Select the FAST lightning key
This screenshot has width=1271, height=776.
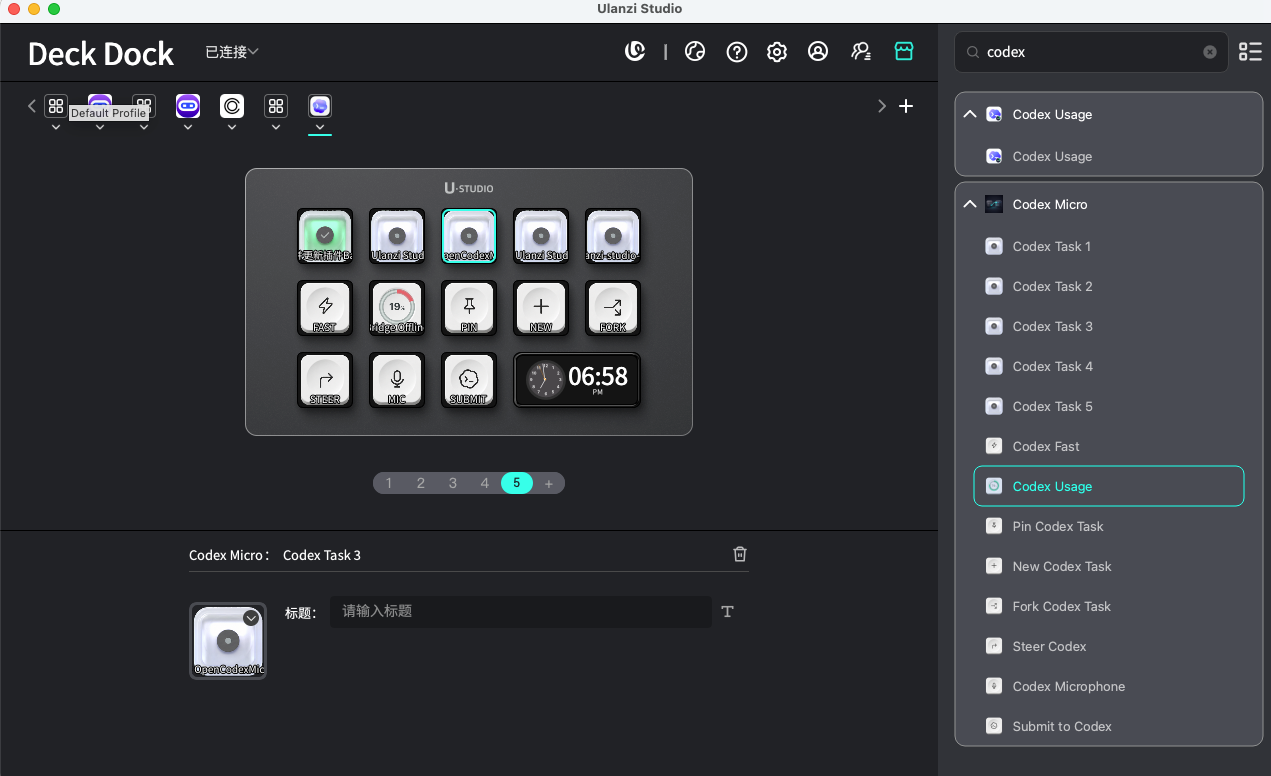(325, 308)
